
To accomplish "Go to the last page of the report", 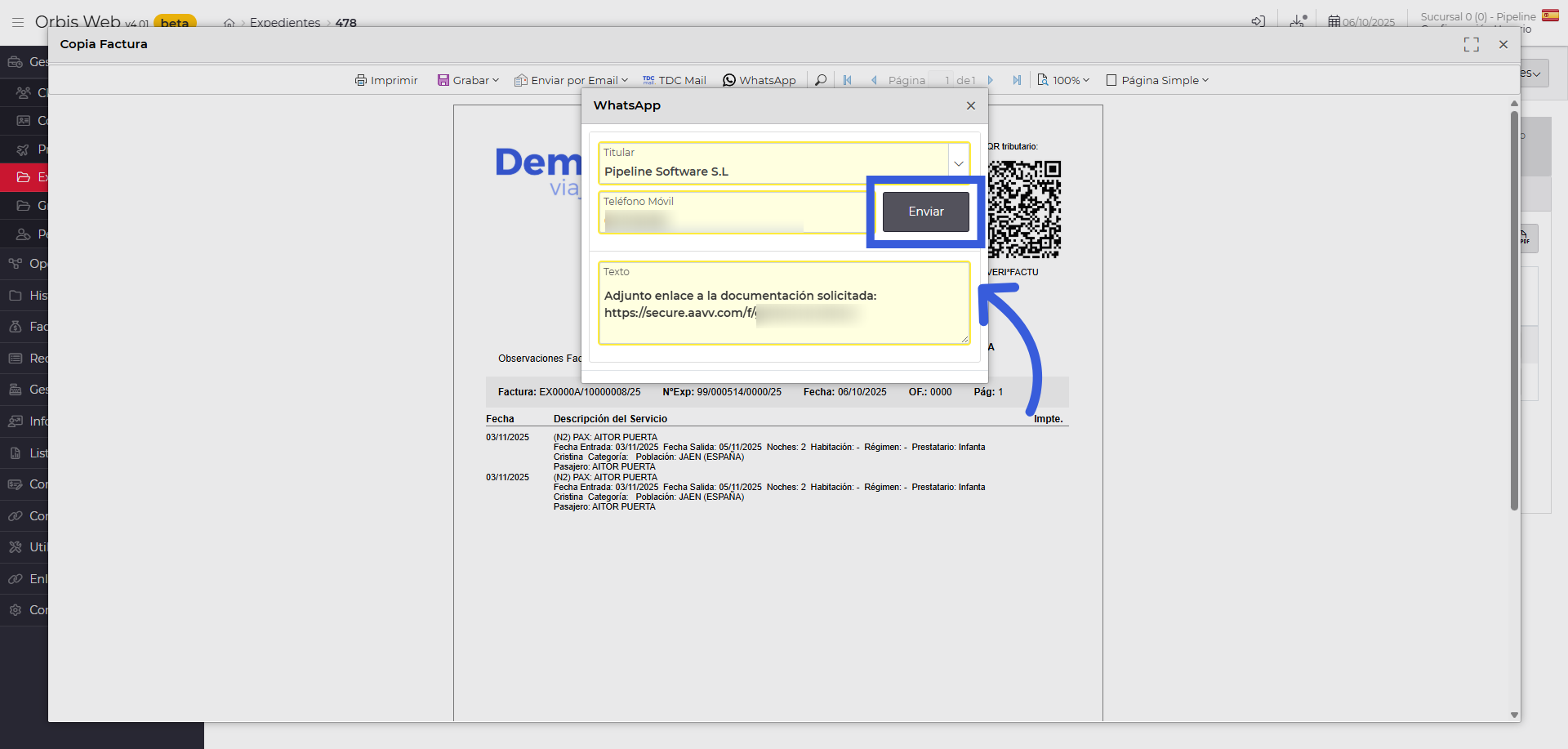I will click(1017, 80).
